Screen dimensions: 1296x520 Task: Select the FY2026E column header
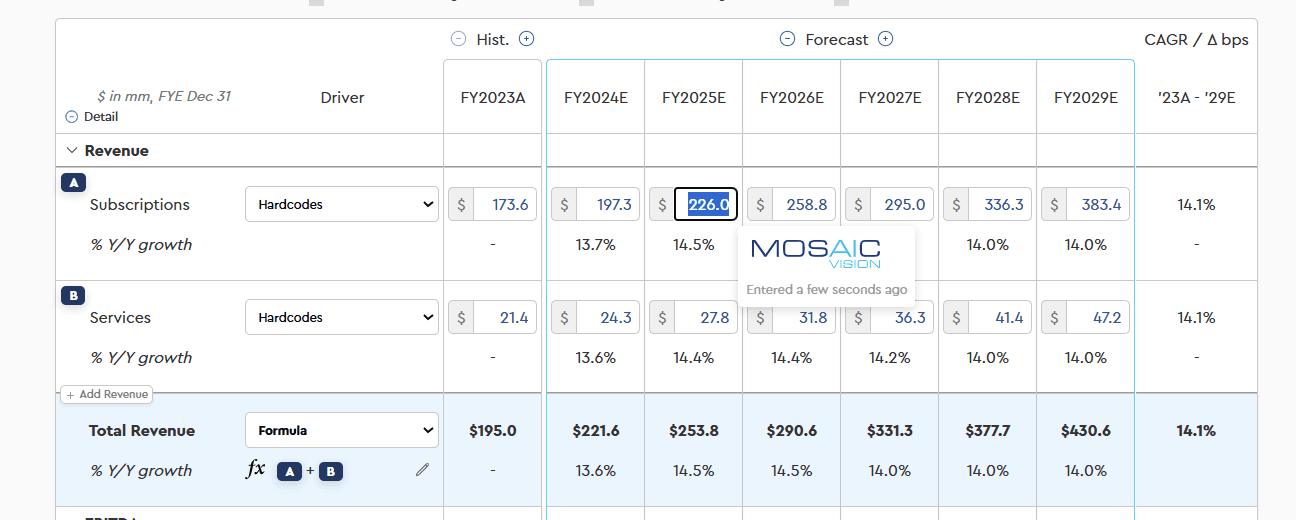click(x=791, y=98)
